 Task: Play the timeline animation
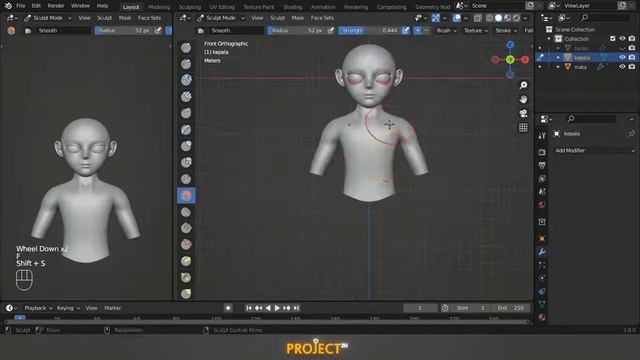click(277, 308)
